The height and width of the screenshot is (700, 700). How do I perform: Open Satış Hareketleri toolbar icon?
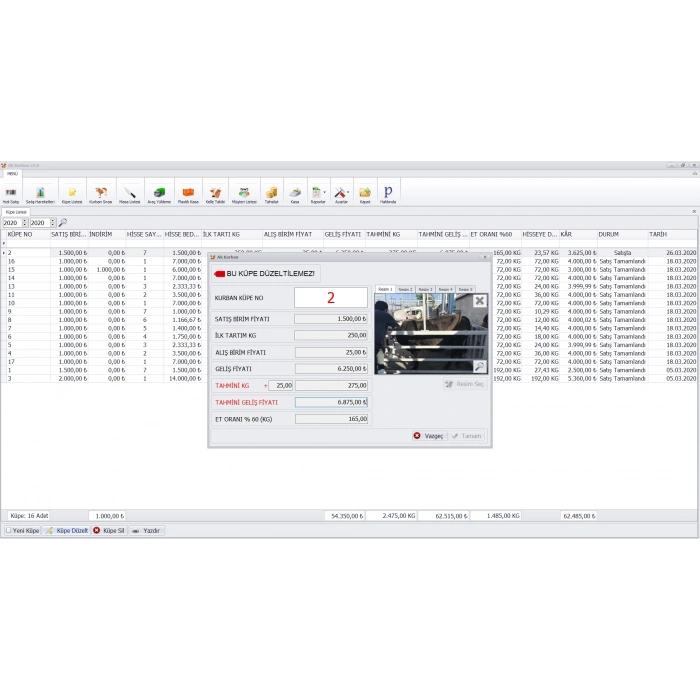40,192
